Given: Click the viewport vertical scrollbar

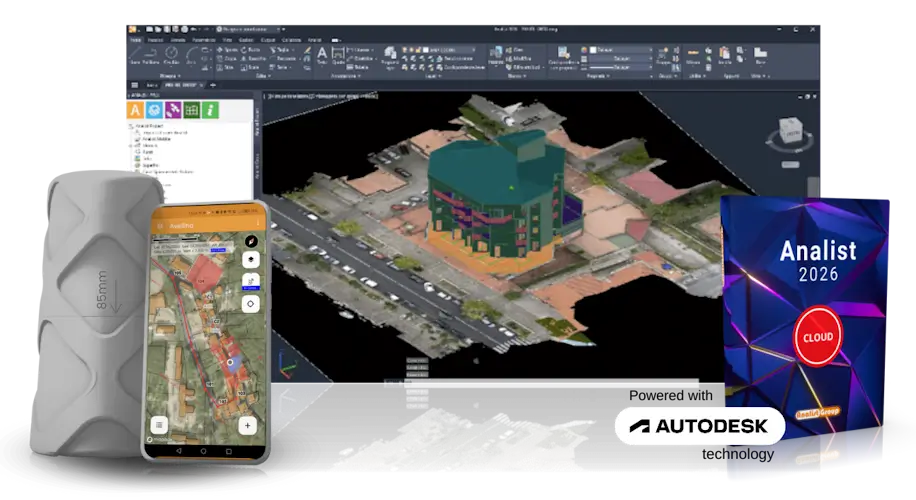Looking at the screenshot, I should [813, 187].
